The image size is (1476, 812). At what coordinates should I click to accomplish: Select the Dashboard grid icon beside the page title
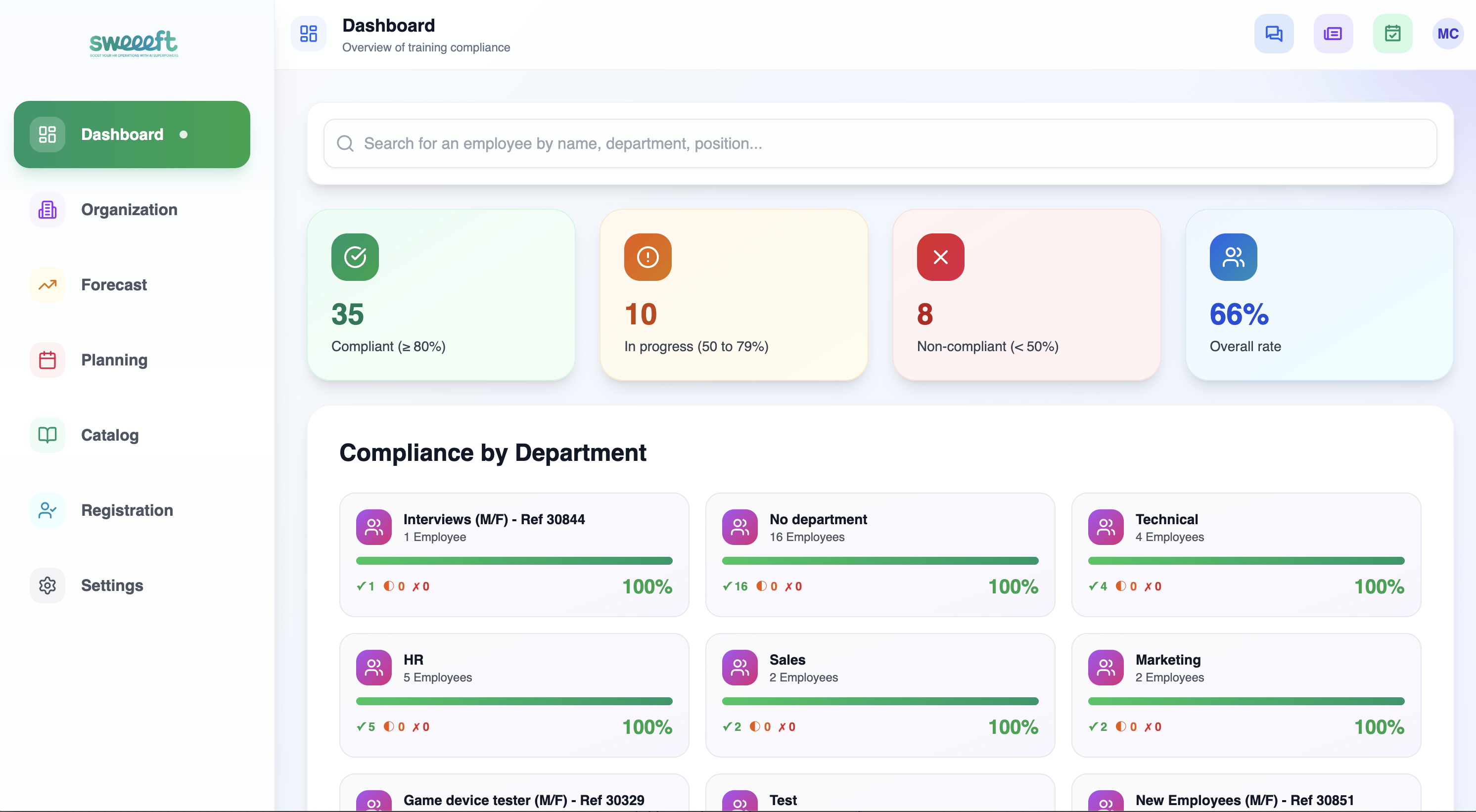click(x=309, y=34)
